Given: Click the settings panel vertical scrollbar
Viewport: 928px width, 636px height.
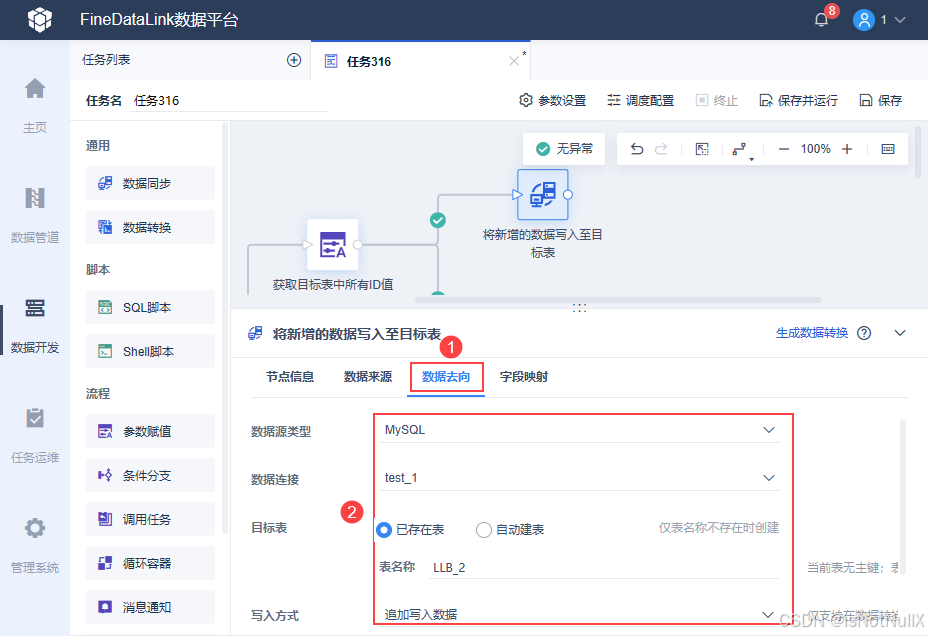Looking at the screenshot, I should pos(903,497).
